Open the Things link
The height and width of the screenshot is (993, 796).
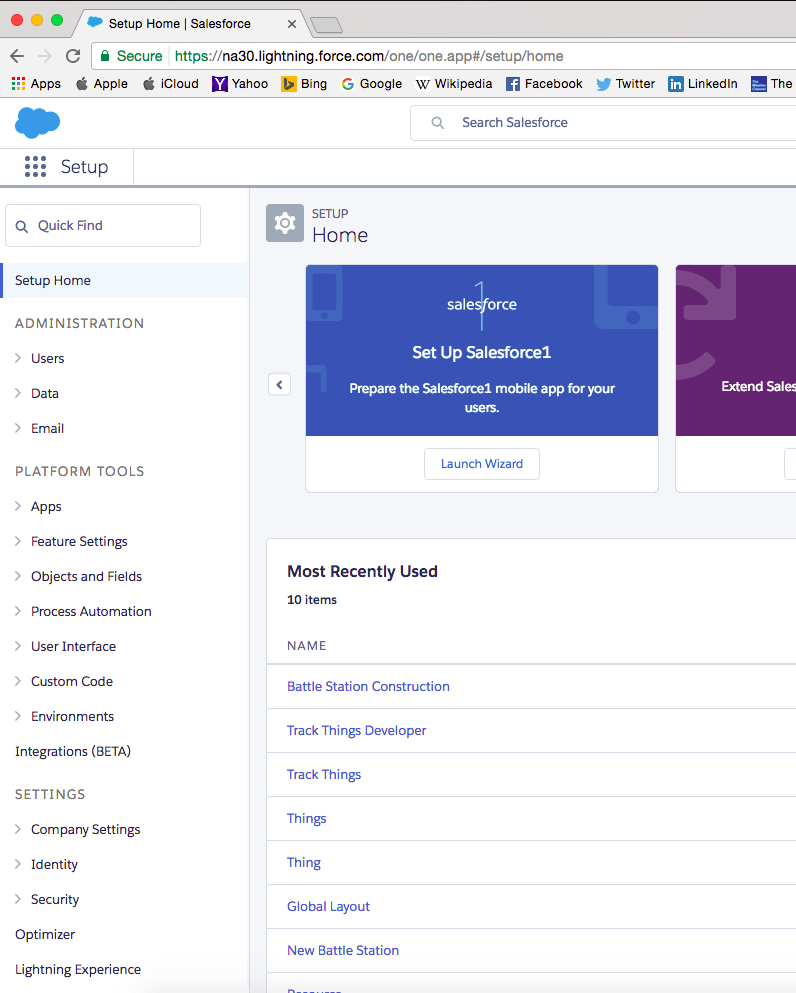click(x=306, y=818)
